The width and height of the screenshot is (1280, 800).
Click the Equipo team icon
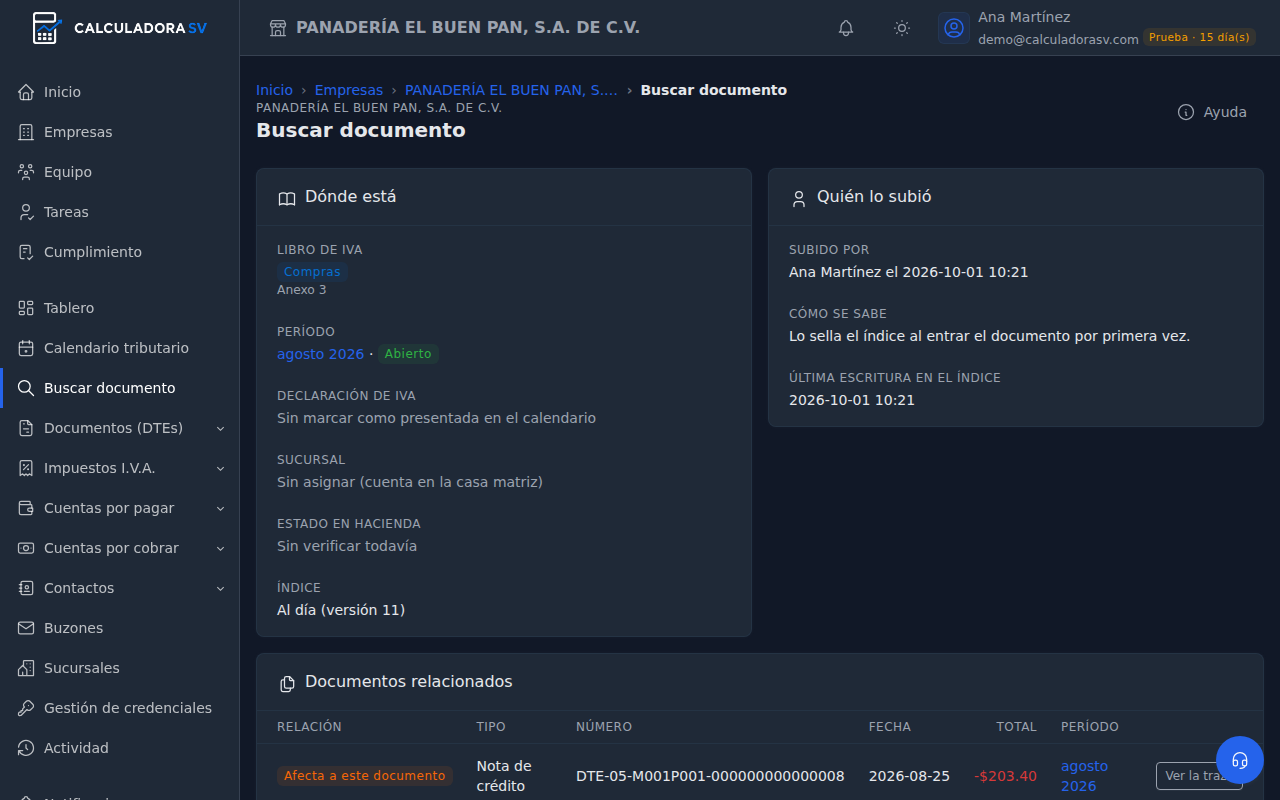tap(26, 172)
